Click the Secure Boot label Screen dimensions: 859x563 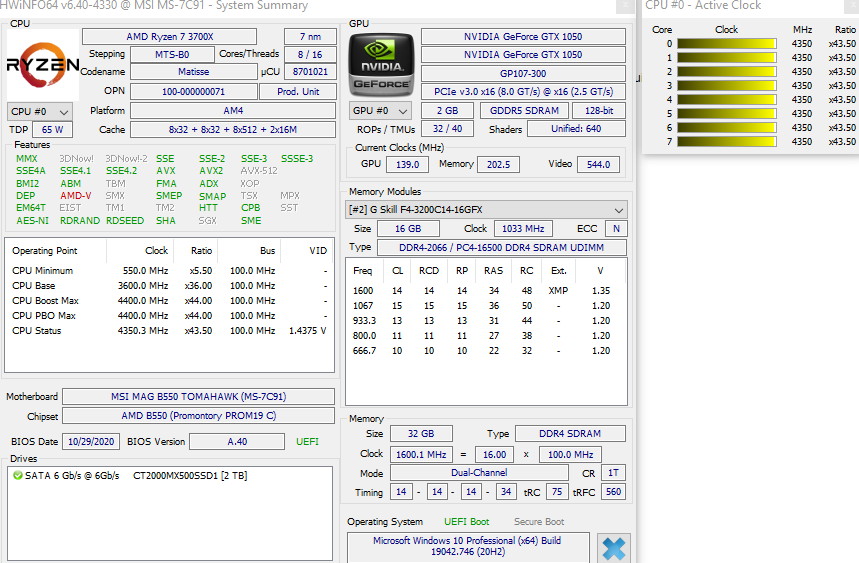click(539, 522)
